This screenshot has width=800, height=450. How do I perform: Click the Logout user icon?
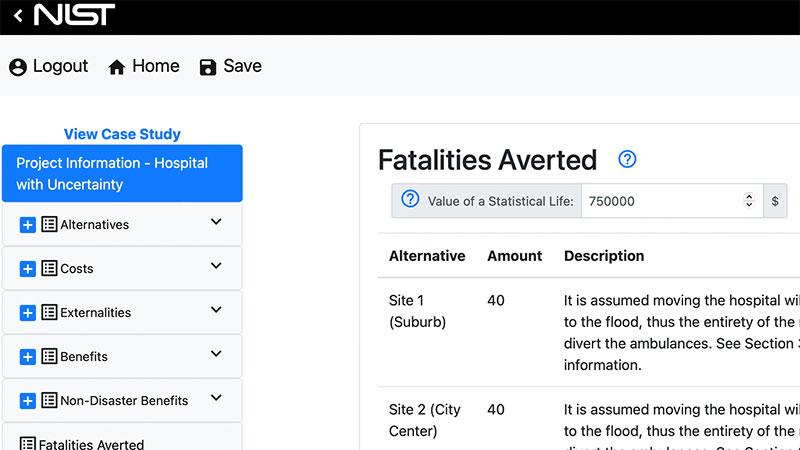pos(18,67)
